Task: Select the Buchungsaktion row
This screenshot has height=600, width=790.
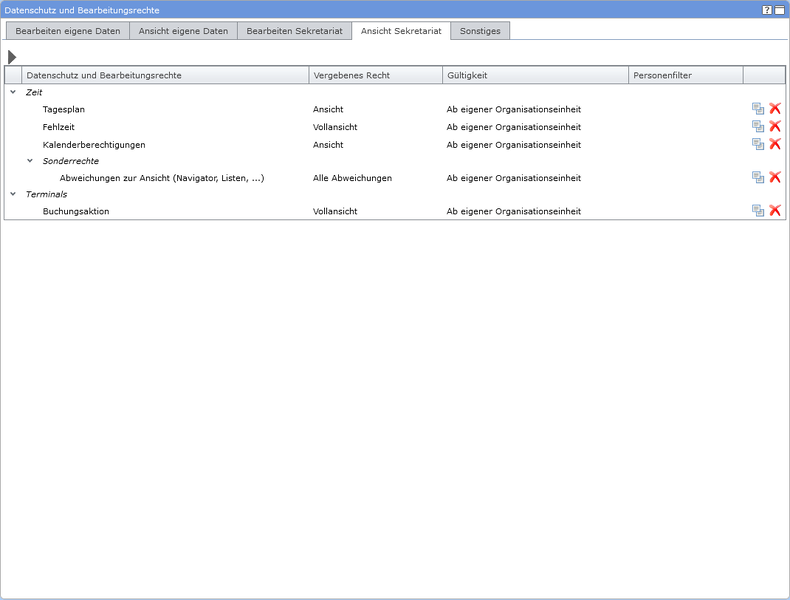Action: 76,211
